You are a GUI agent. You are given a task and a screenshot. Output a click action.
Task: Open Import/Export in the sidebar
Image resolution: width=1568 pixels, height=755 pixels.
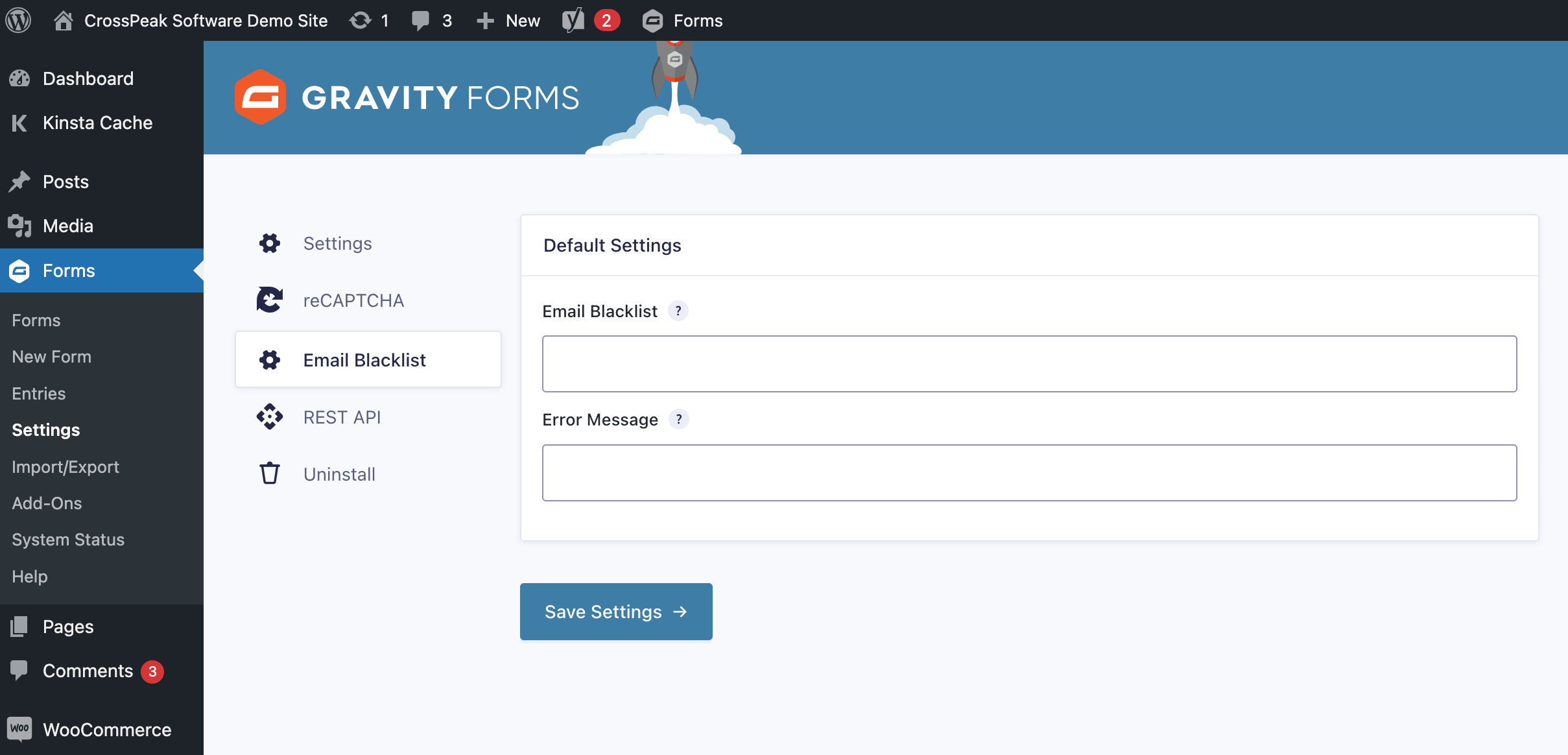pos(65,467)
